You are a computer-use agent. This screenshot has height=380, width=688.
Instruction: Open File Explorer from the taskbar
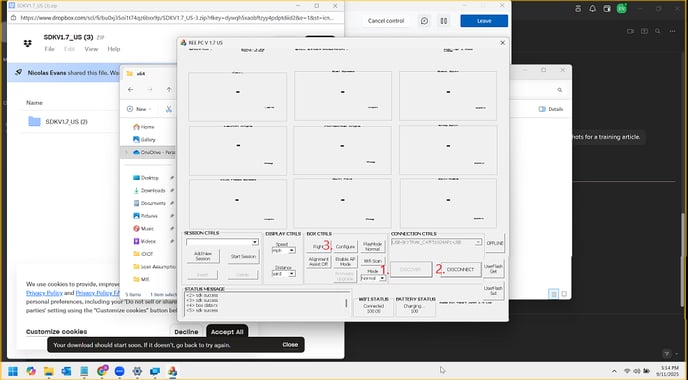click(x=48, y=371)
